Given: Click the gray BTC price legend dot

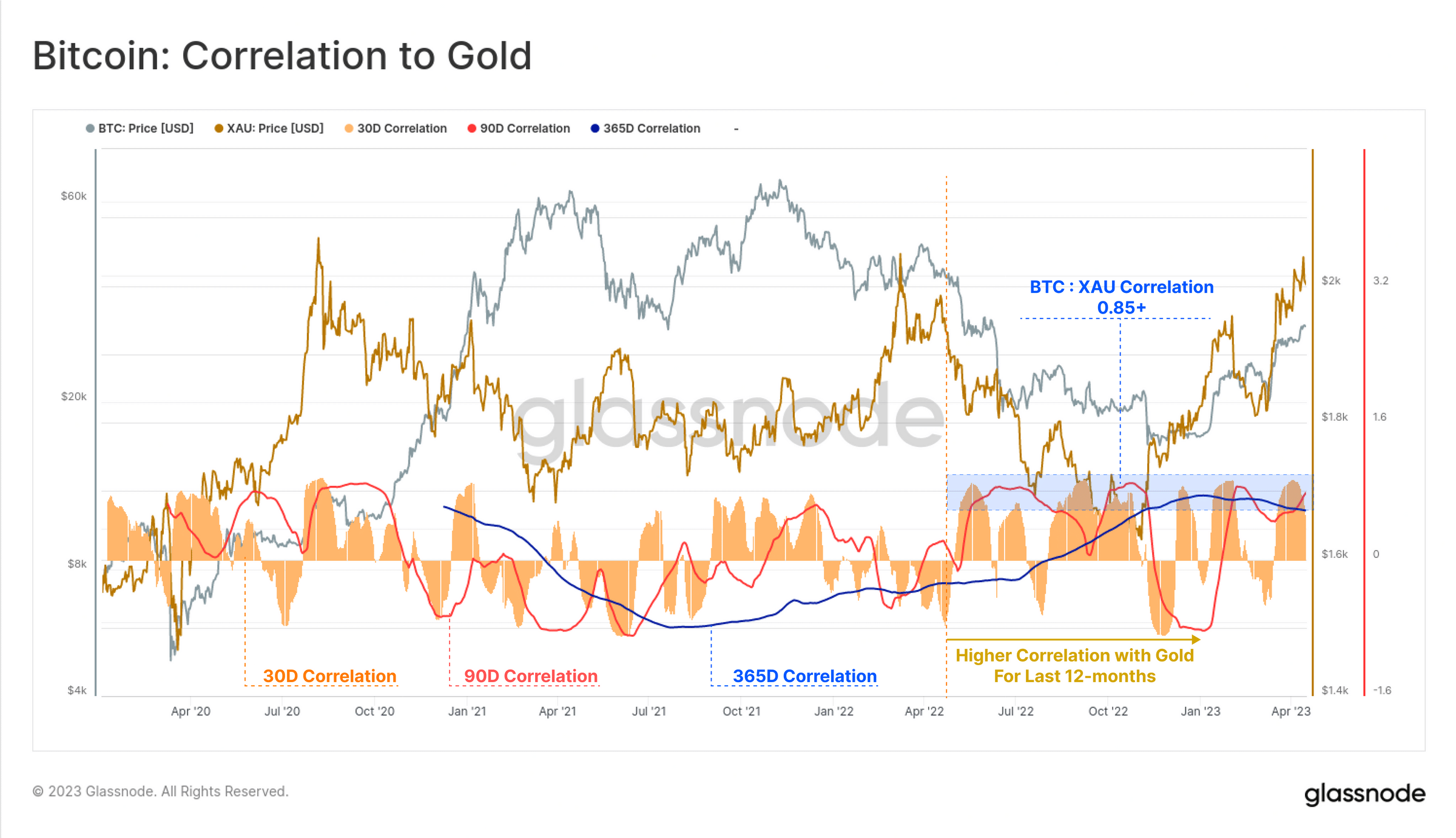Looking at the screenshot, I should tap(90, 129).
